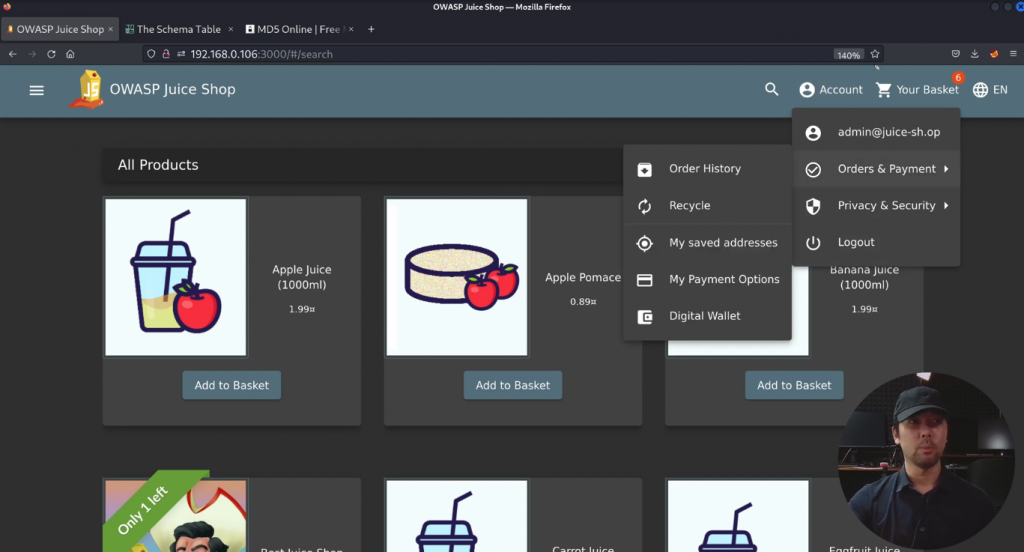This screenshot has width=1024, height=552.
Task: Click the shield tracking protection icon
Action: [x=151, y=54]
